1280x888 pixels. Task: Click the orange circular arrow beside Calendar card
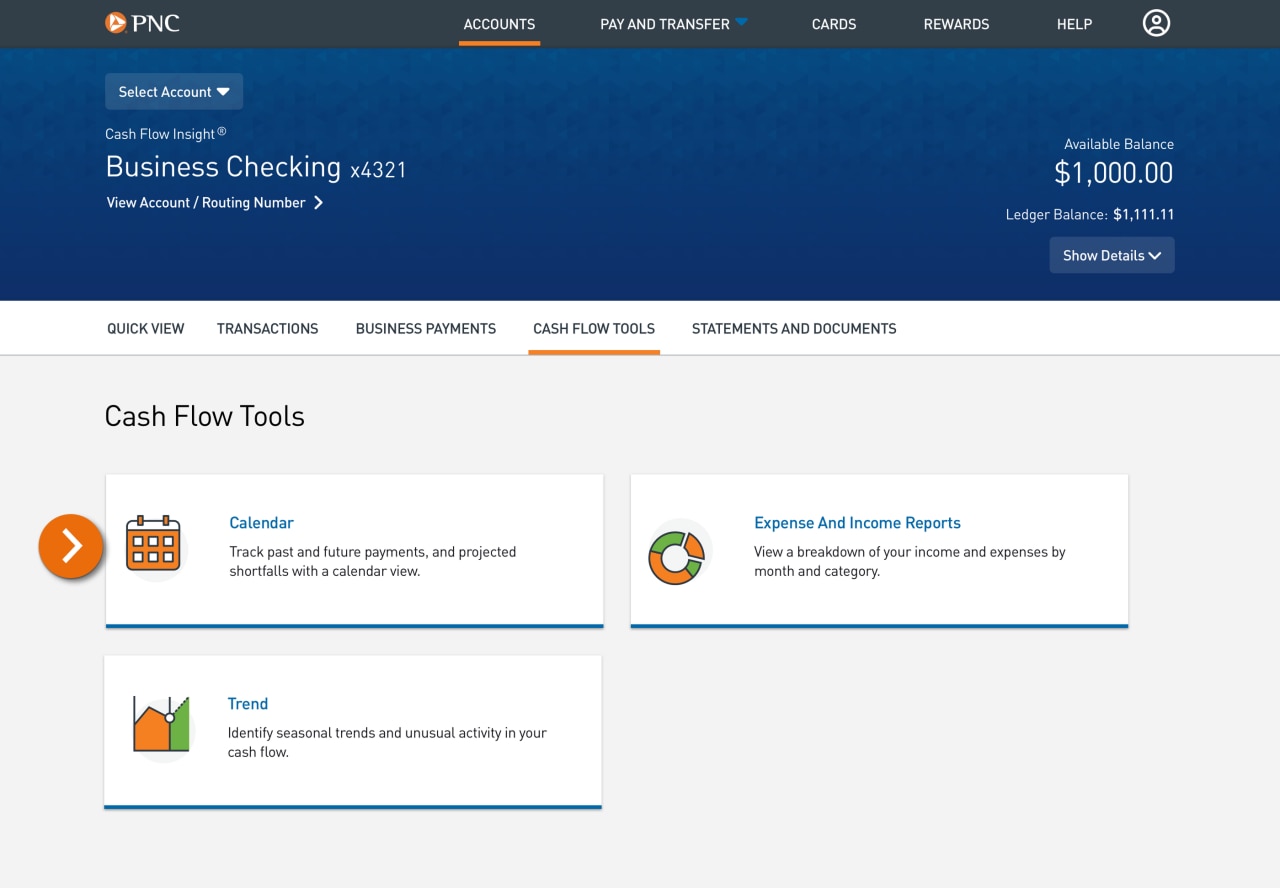(70, 546)
